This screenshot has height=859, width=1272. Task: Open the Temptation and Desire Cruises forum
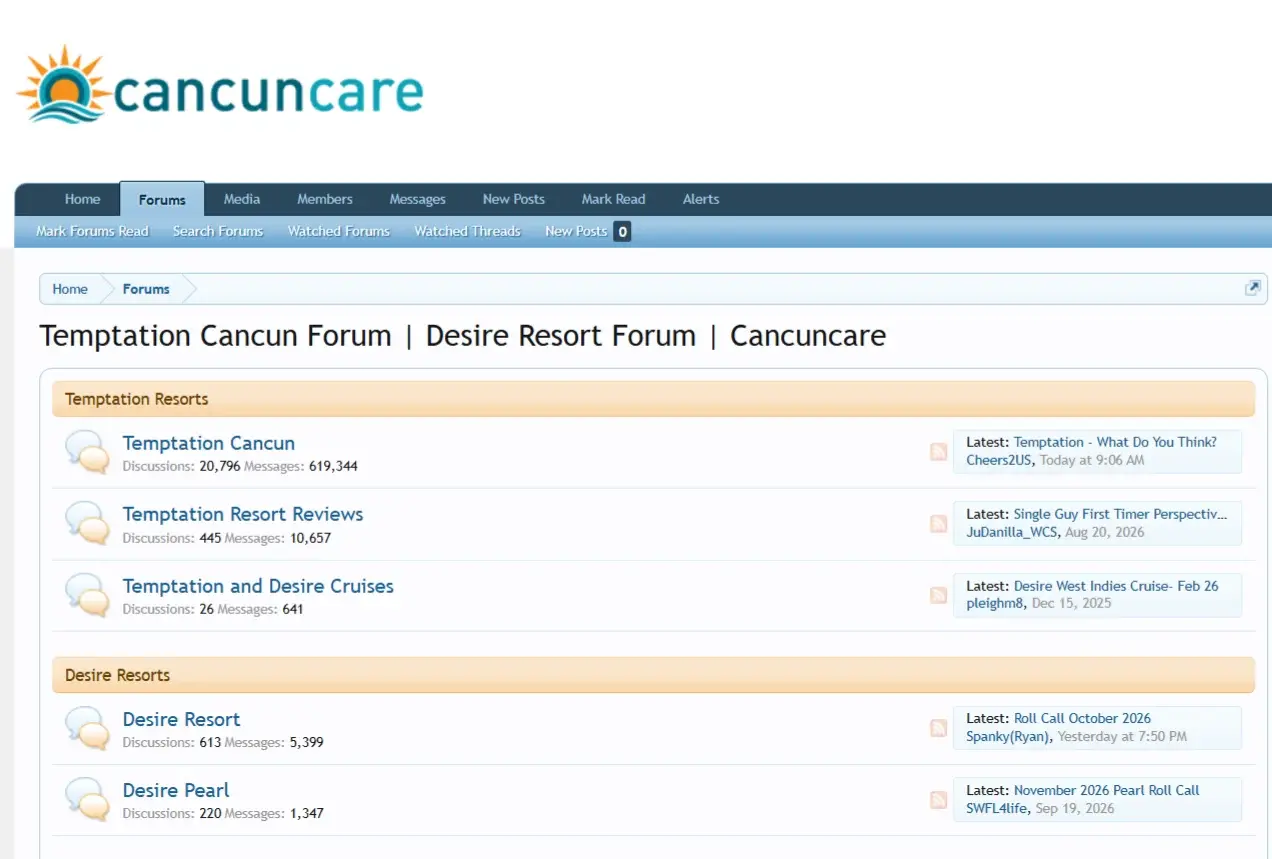pyautogui.click(x=258, y=586)
